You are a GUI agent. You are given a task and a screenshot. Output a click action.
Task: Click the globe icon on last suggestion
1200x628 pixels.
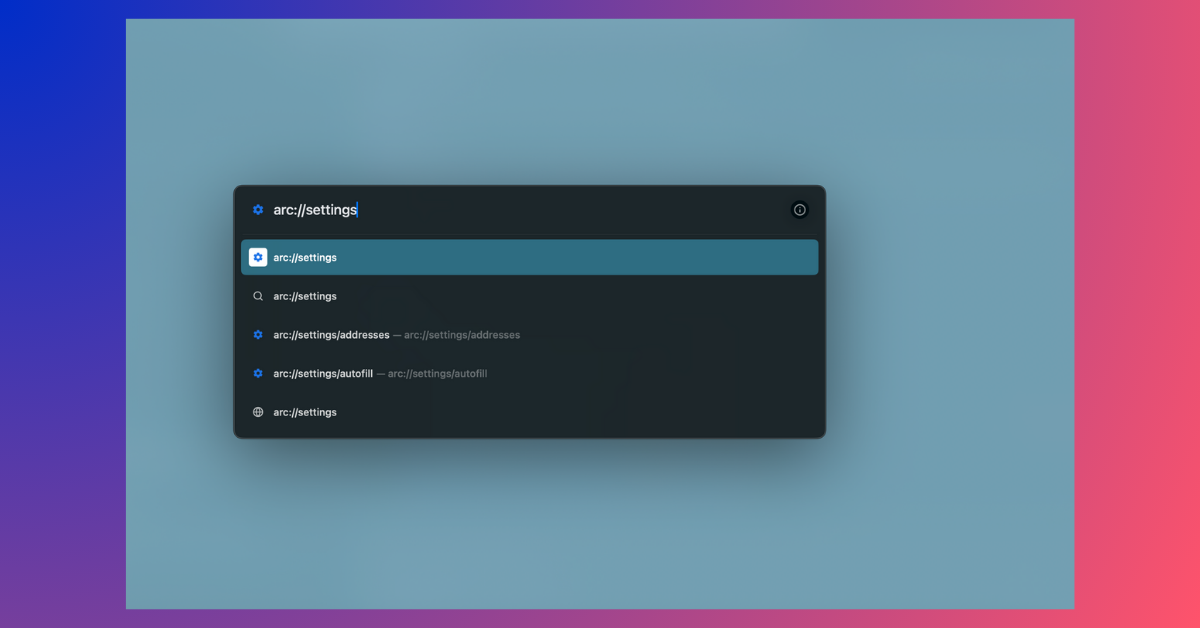pos(258,412)
